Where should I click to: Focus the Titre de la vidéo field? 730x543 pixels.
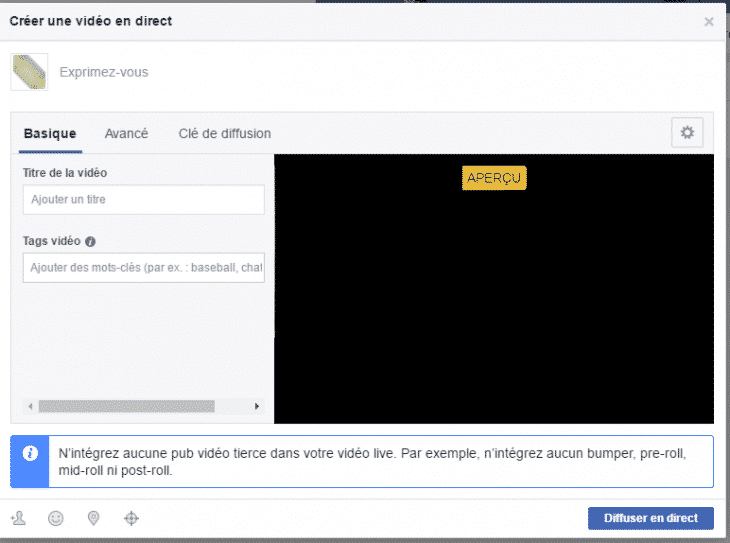coord(143,200)
